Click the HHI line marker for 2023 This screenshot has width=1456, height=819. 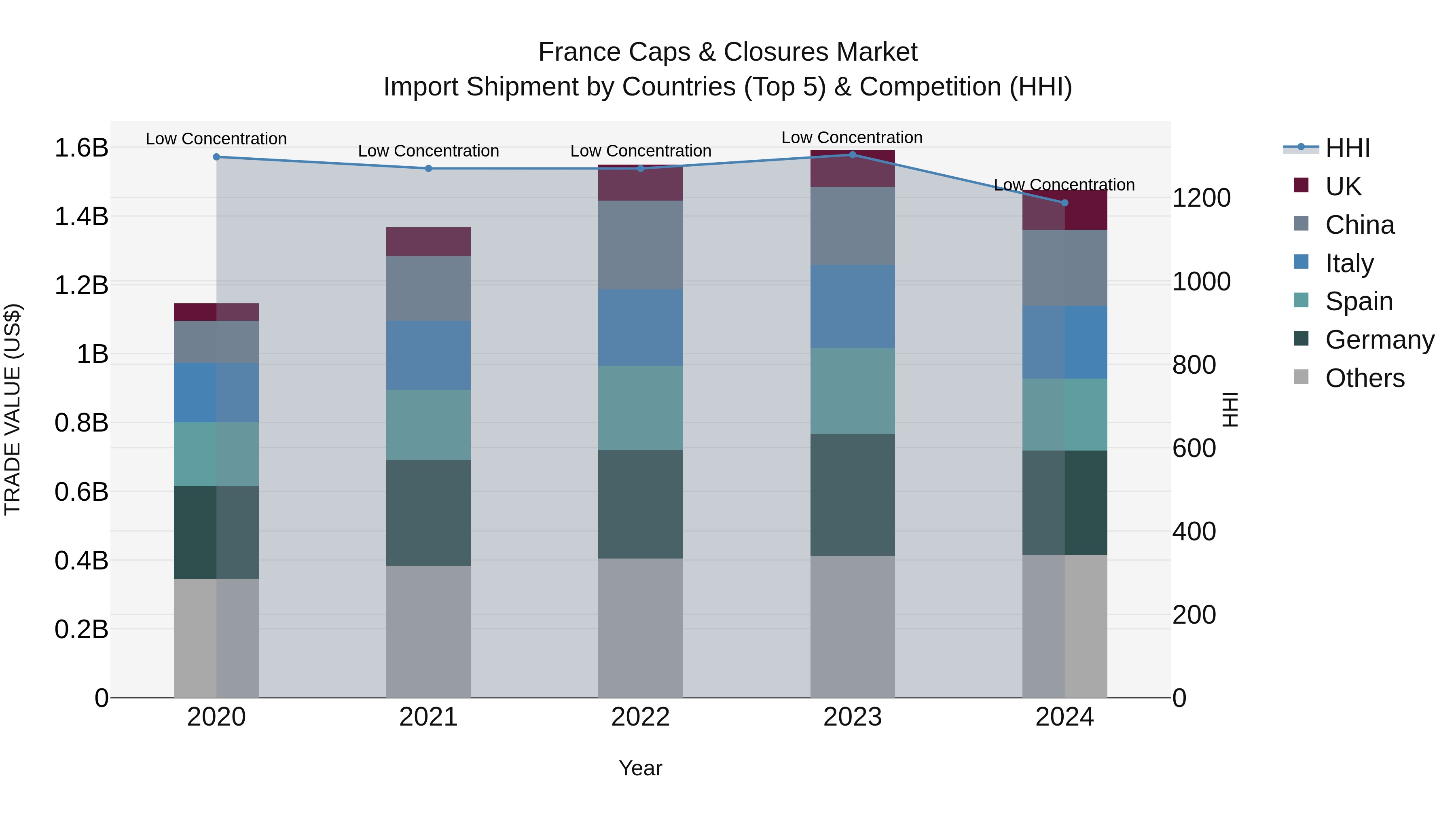click(x=853, y=155)
